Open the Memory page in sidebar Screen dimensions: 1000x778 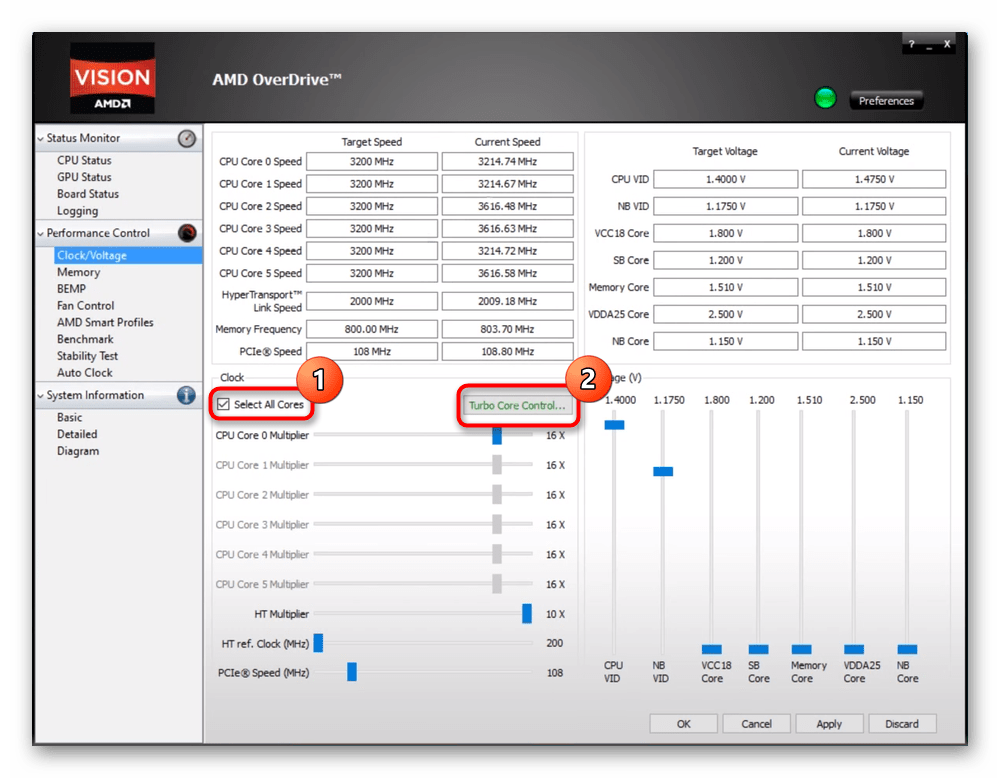pyautogui.click(x=78, y=272)
